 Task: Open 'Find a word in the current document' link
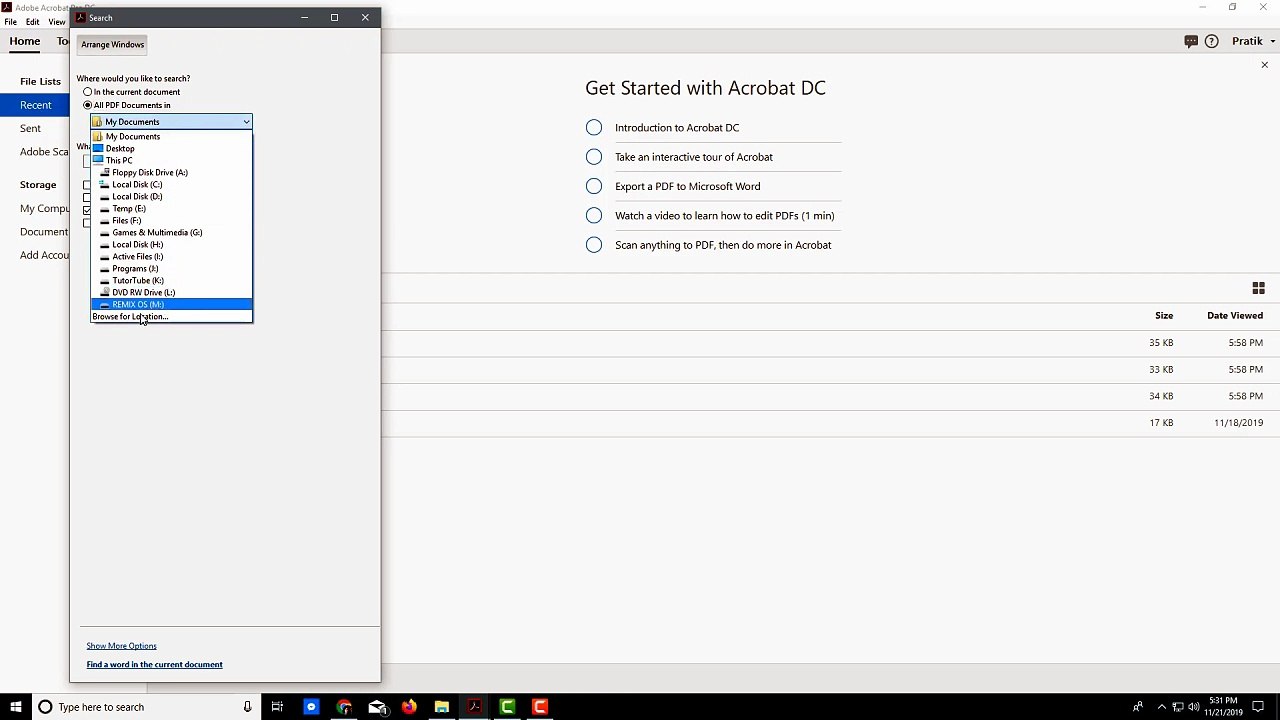(x=154, y=665)
